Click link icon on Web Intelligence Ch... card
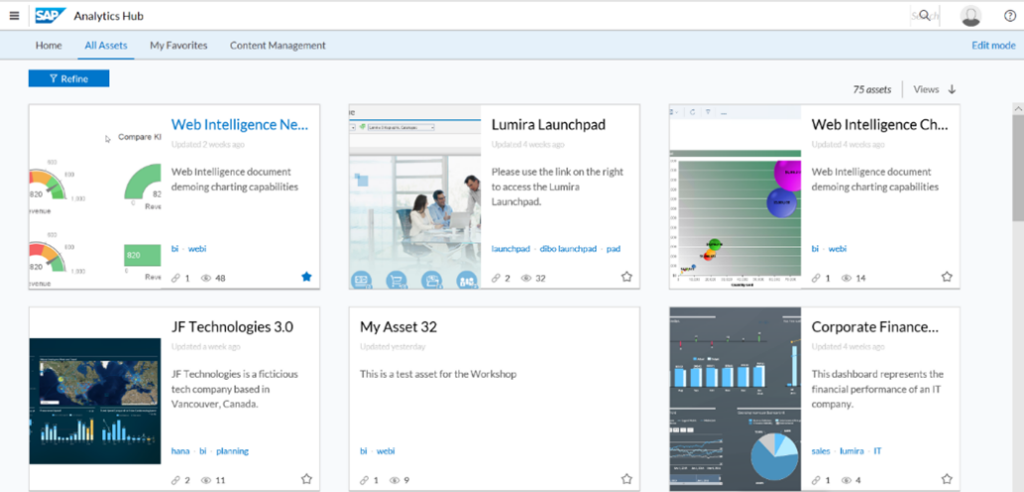 816,278
